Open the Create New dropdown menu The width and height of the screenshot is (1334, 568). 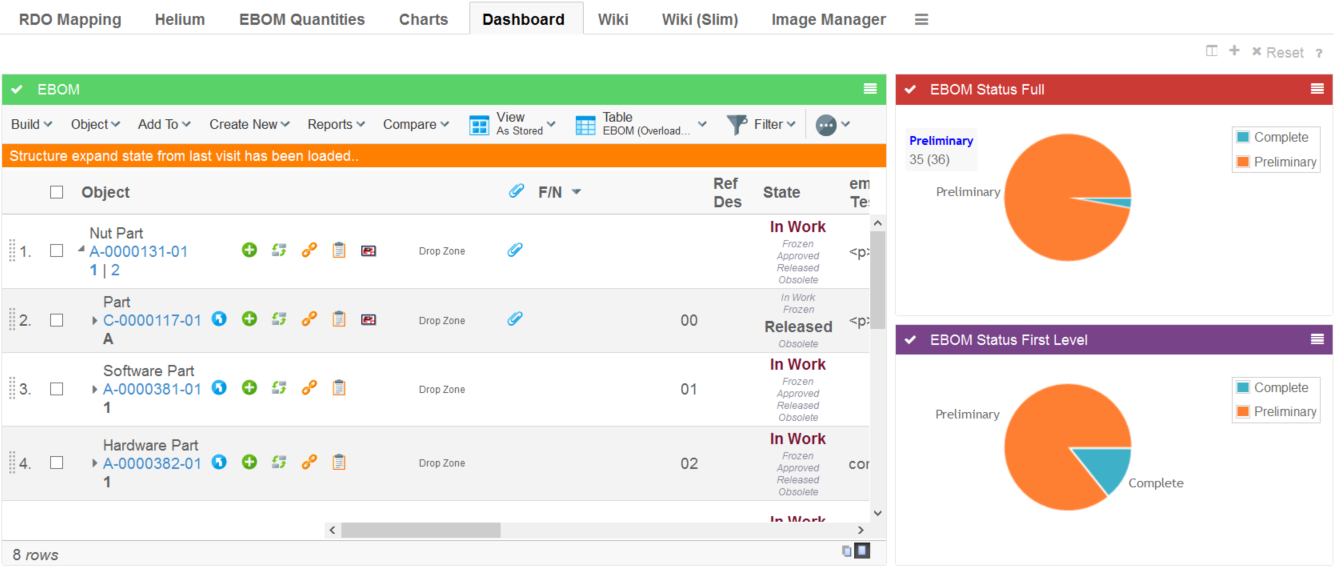coord(249,124)
